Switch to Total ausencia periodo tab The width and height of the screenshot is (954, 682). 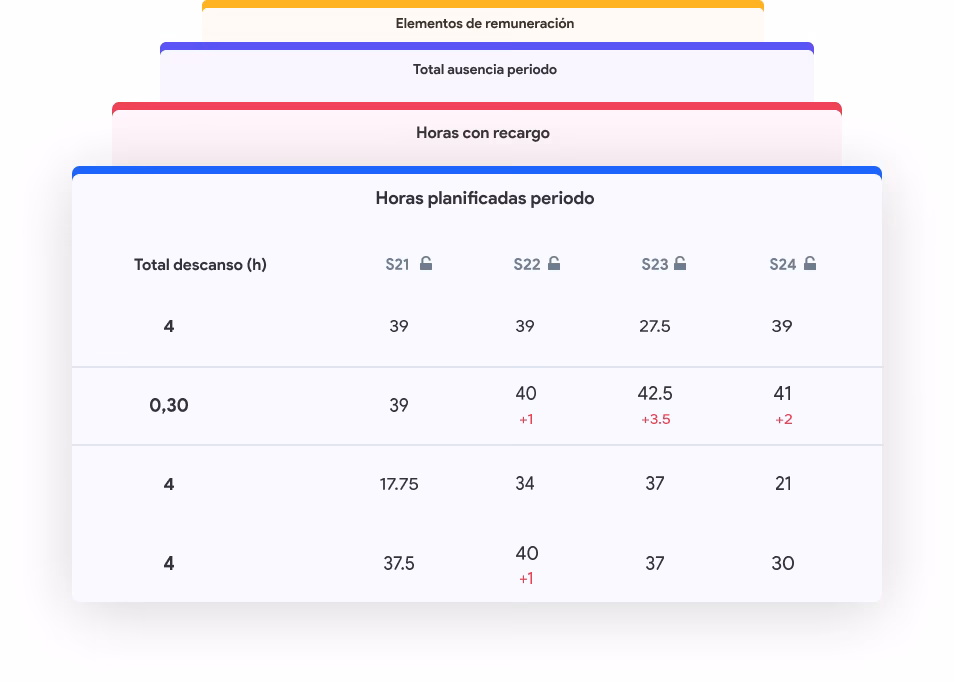(x=485, y=70)
